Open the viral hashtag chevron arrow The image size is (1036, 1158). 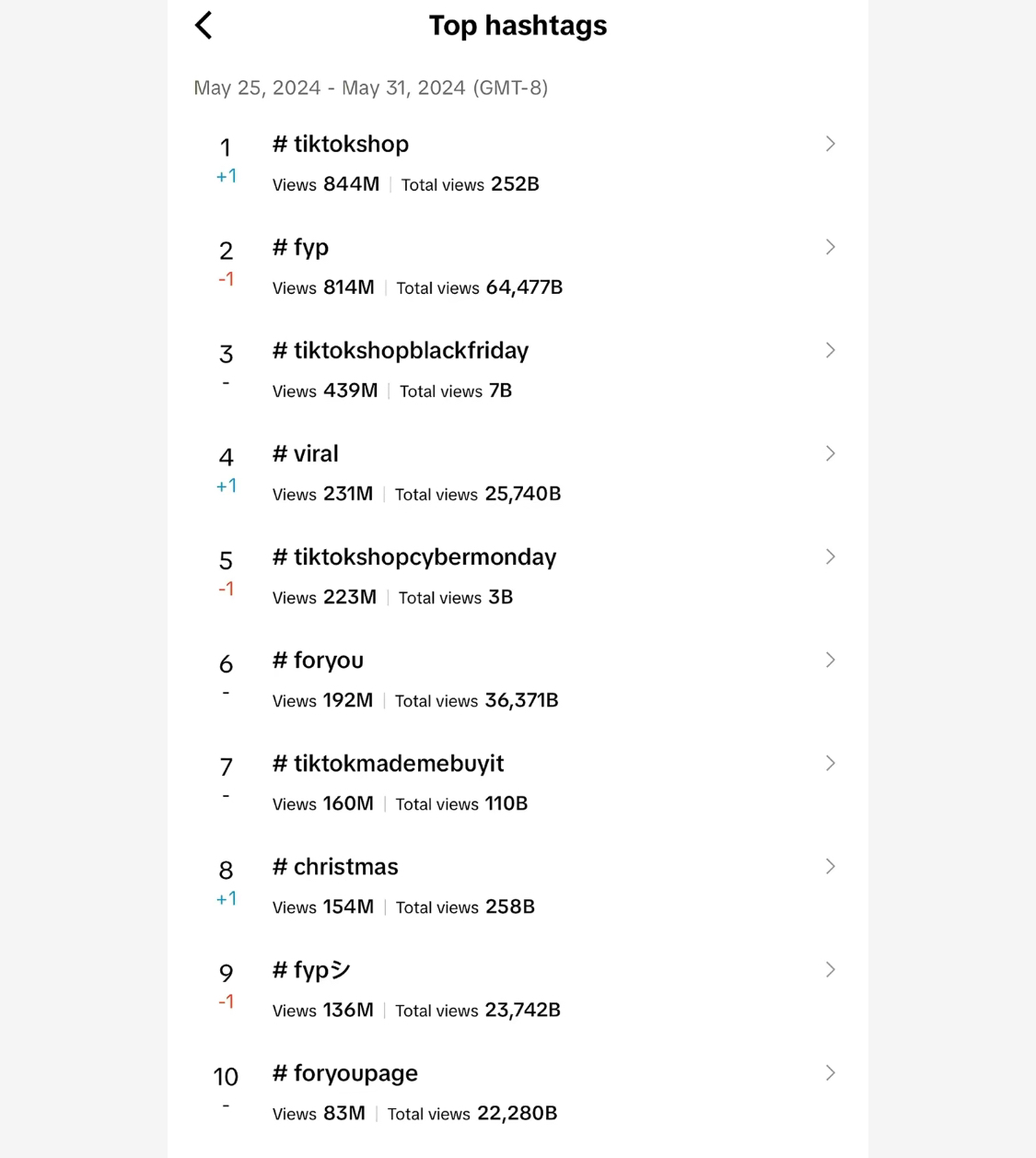coord(830,453)
